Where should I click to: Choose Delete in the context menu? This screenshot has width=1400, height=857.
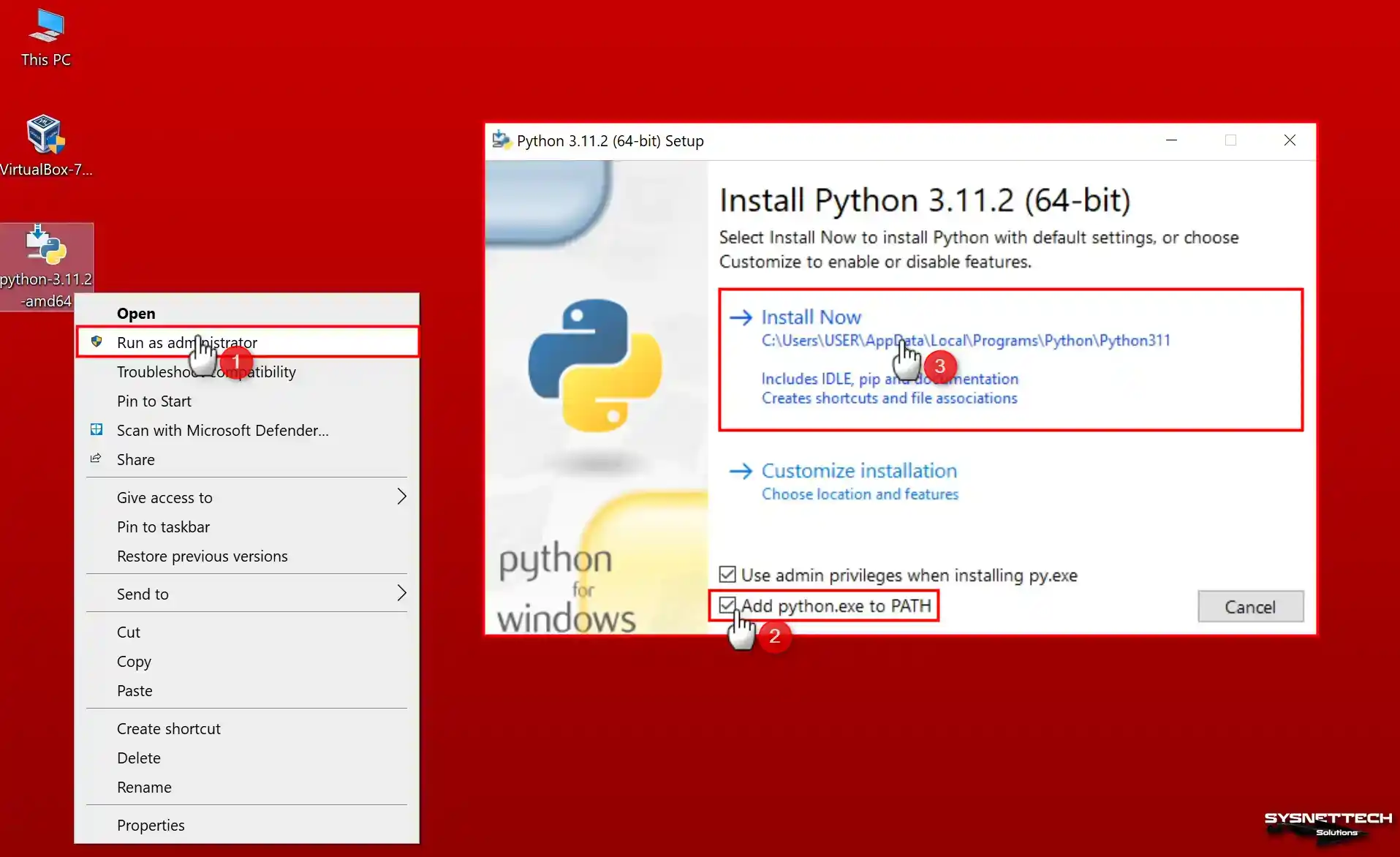(247, 758)
